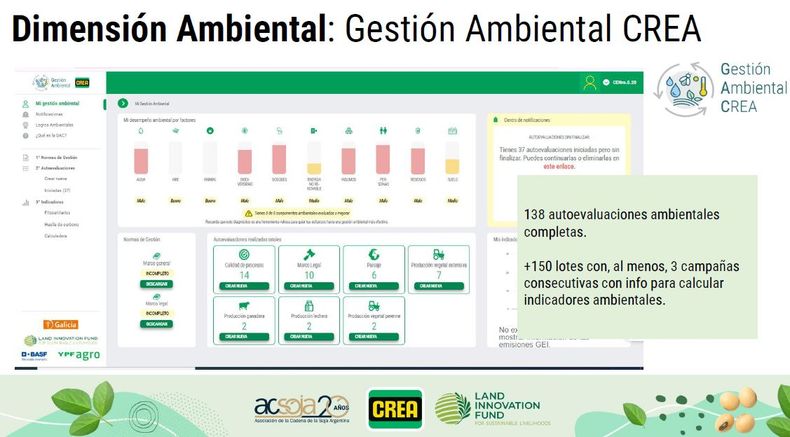Select Calculadora under Indicadores
The width and height of the screenshot is (790, 437).
[55, 236]
